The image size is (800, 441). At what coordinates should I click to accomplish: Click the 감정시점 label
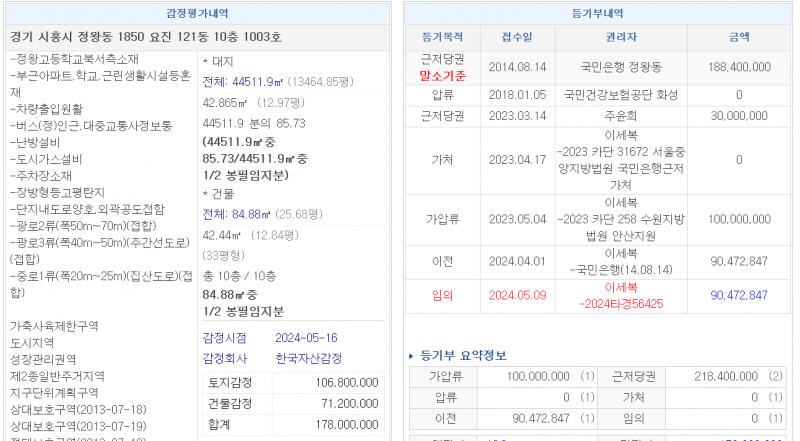click(225, 338)
